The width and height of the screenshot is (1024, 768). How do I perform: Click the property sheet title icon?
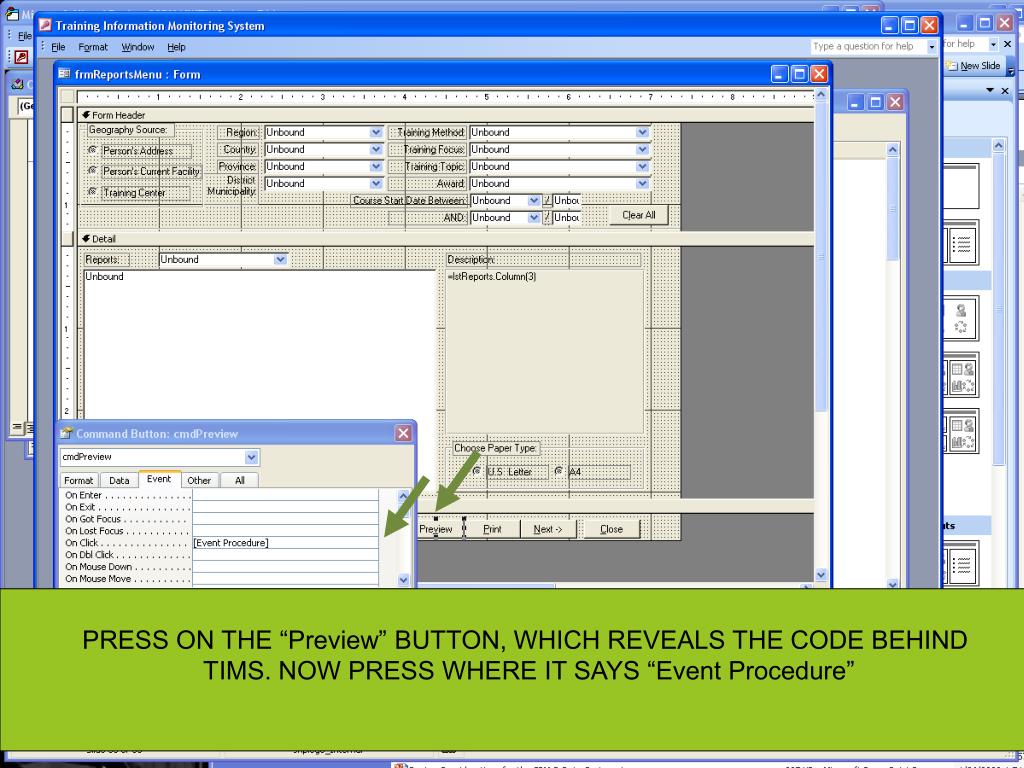coord(66,434)
